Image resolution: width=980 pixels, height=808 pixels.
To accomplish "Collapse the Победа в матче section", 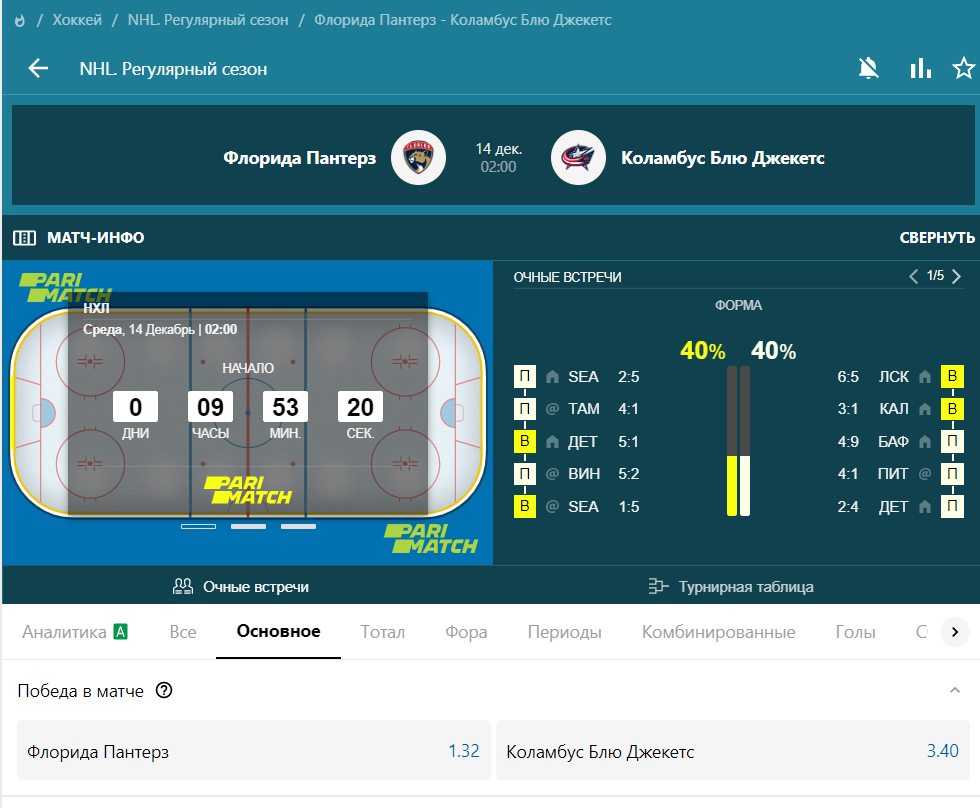I will pyautogui.click(x=954, y=691).
